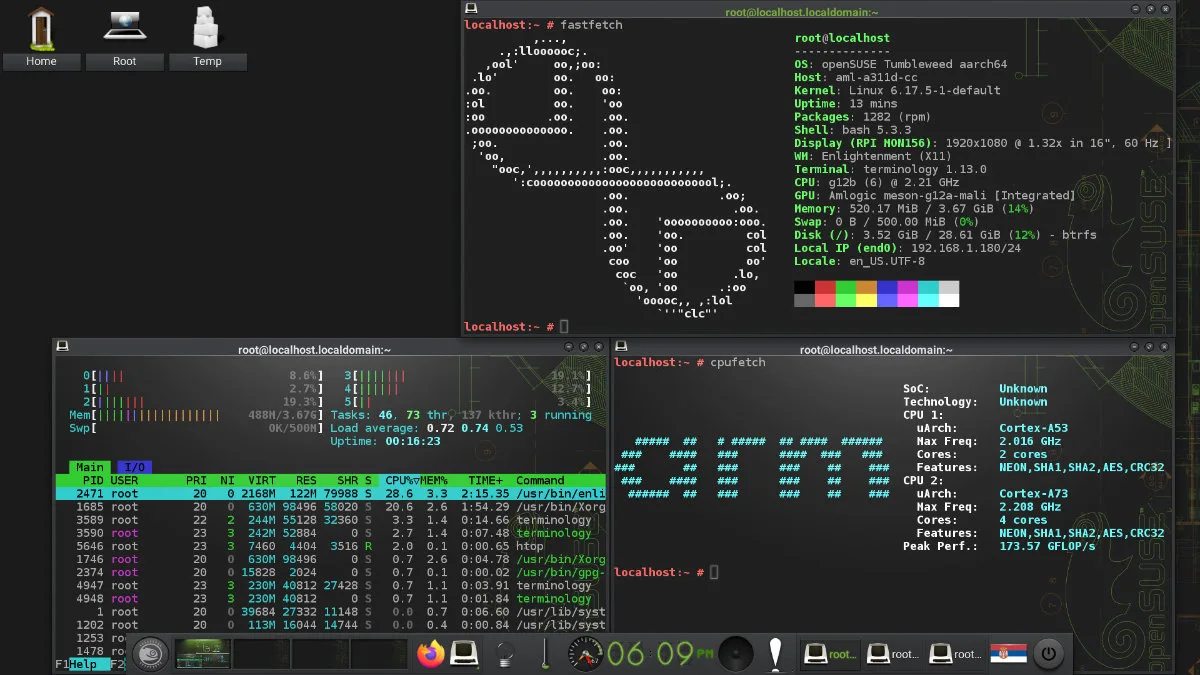Click the exclamation mark notification icon
This screenshot has width=1200, height=675.
click(x=776, y=654)
